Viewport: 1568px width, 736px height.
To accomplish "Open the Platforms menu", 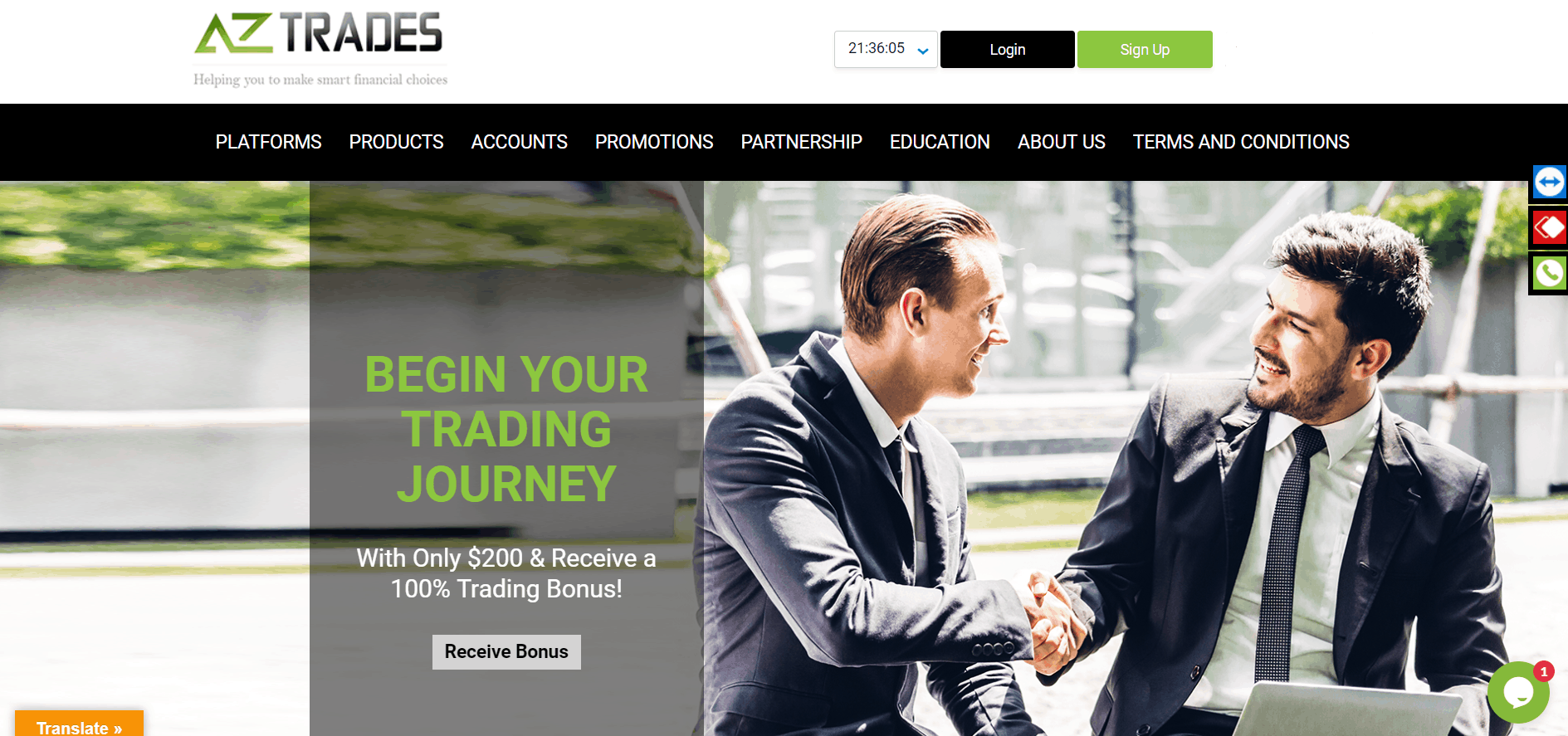I will tap(268, 142).
